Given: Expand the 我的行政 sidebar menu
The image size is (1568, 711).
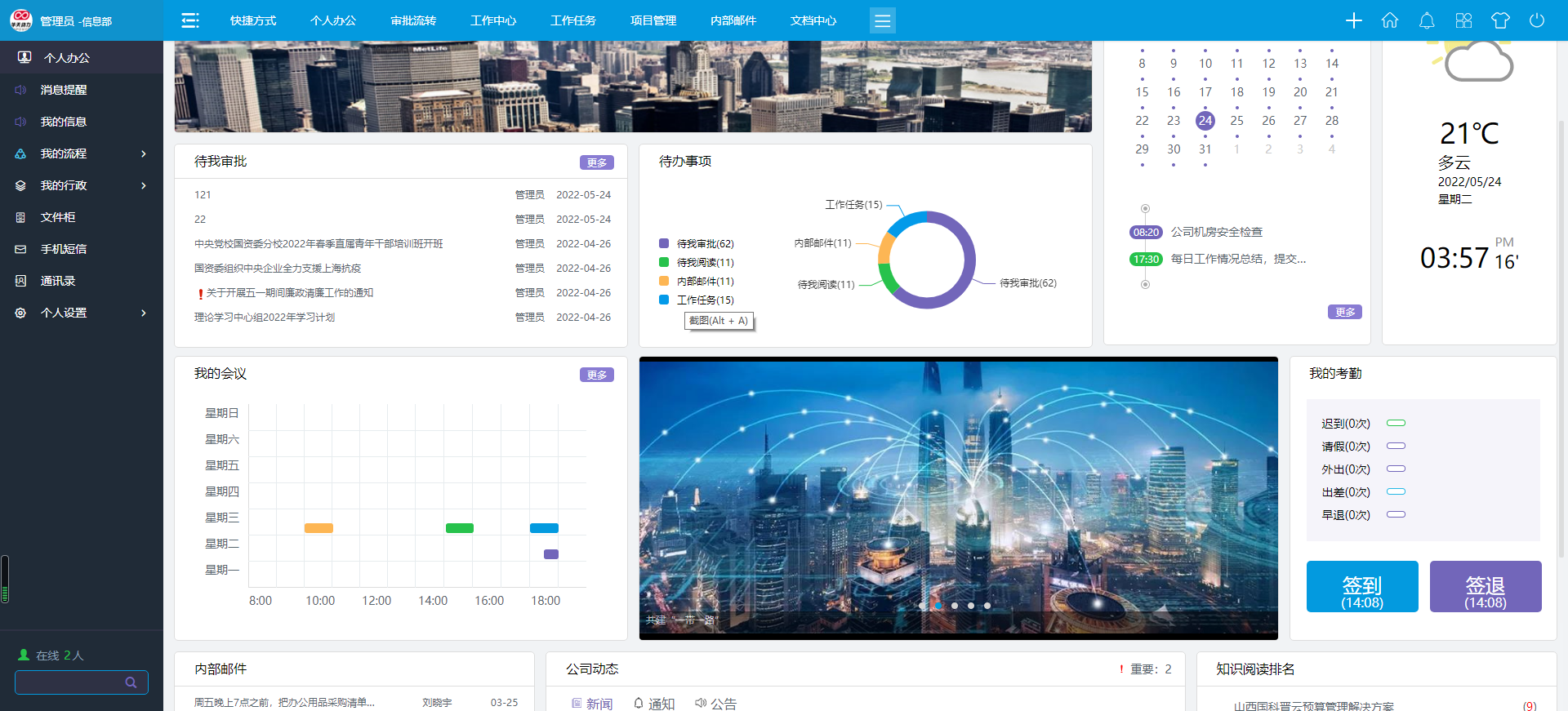Looking at the screenshot, I should (x=82, y=185).
